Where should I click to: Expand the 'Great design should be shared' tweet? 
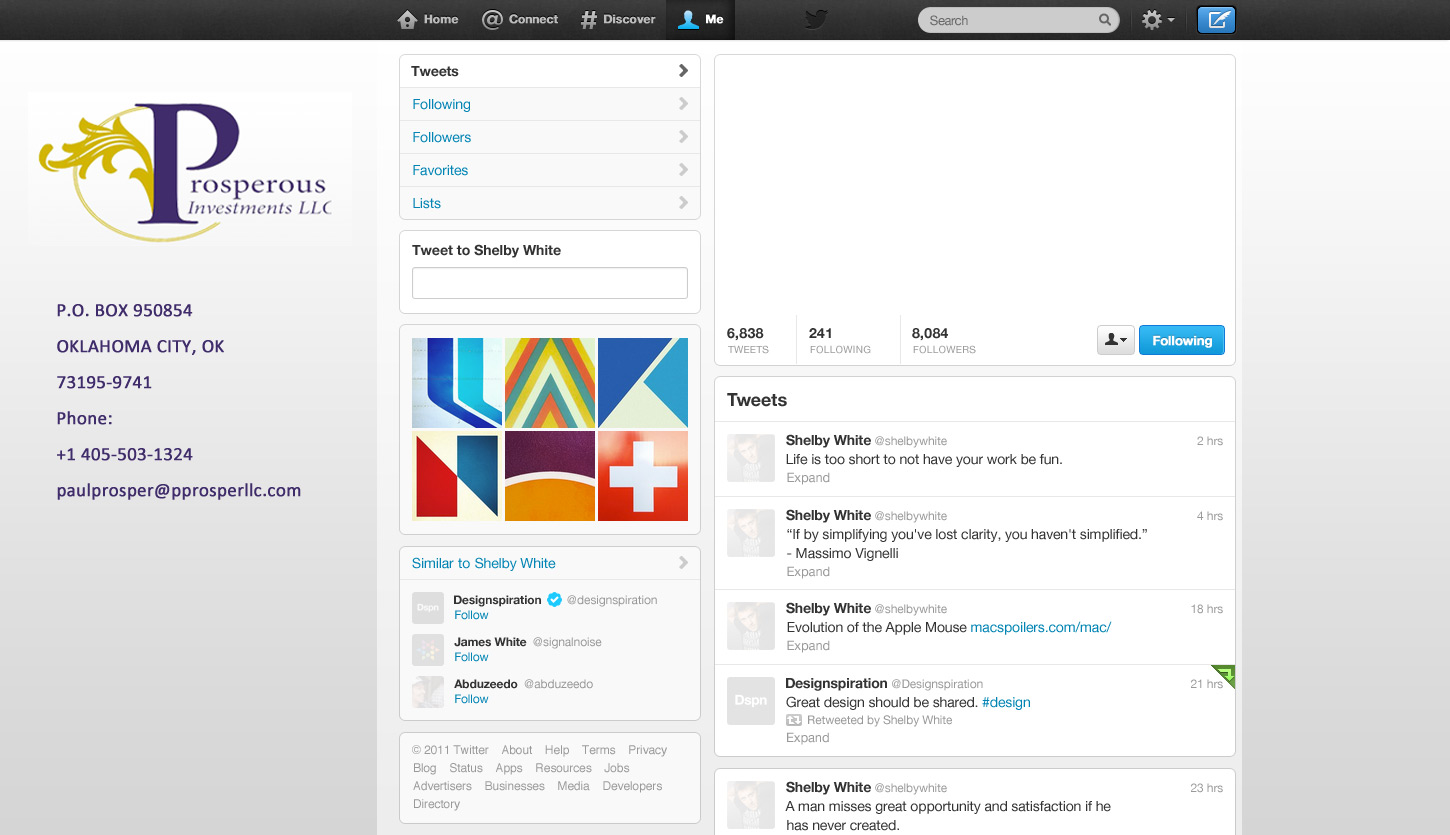click(808, 738)
